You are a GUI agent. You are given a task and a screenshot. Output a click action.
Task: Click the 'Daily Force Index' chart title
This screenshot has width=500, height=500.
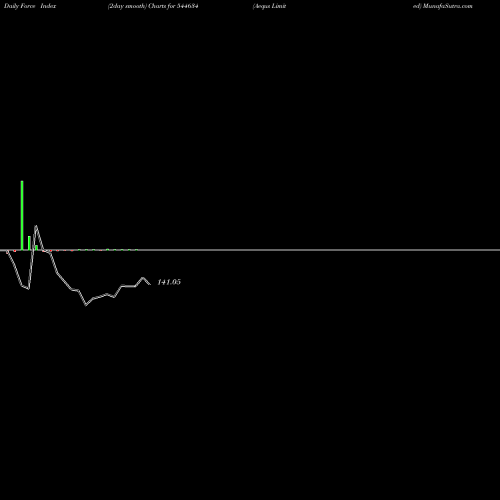(x=30, y=6)
